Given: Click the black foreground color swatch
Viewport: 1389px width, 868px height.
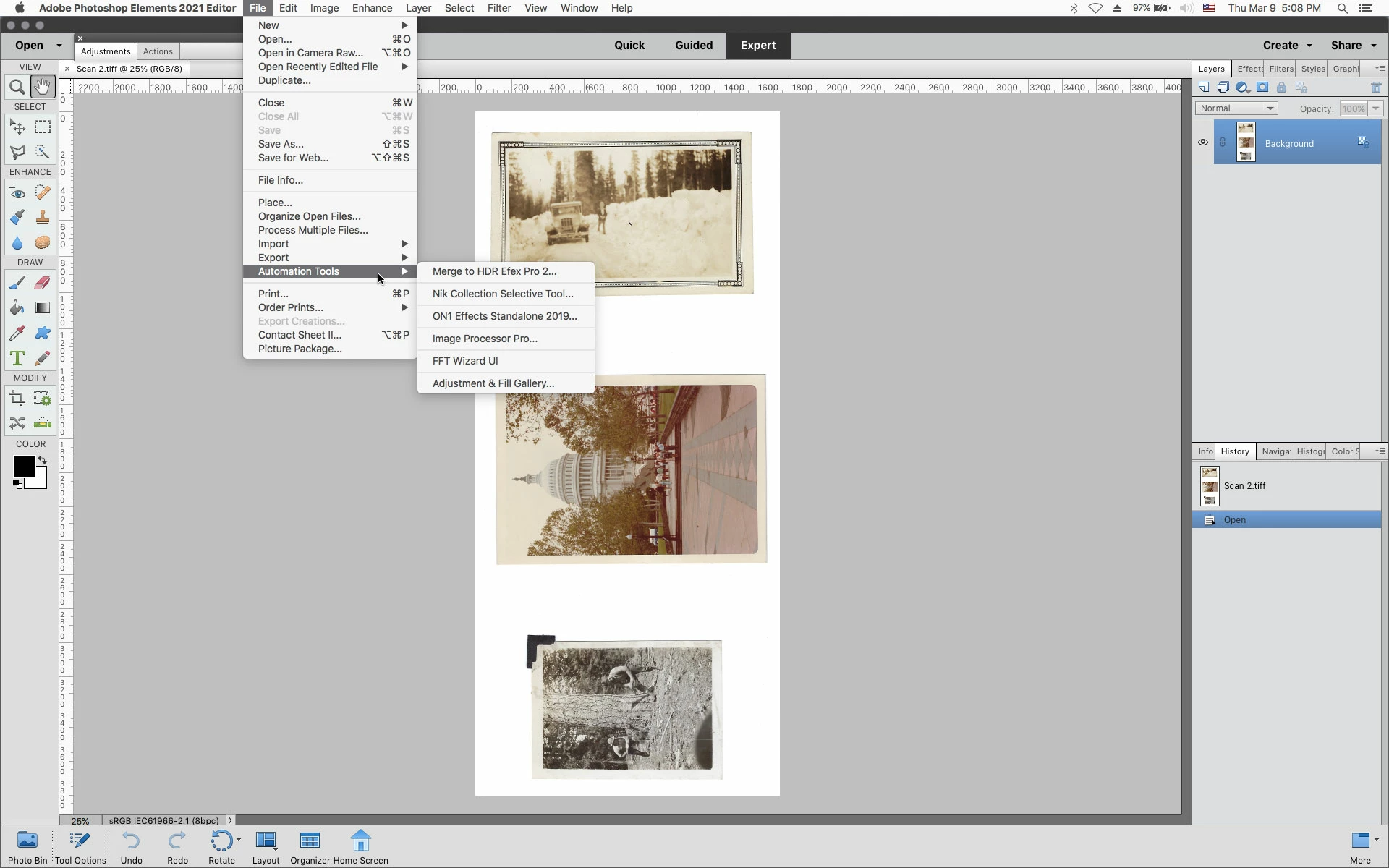Looking at the screenshot, I should coord(23,467).
